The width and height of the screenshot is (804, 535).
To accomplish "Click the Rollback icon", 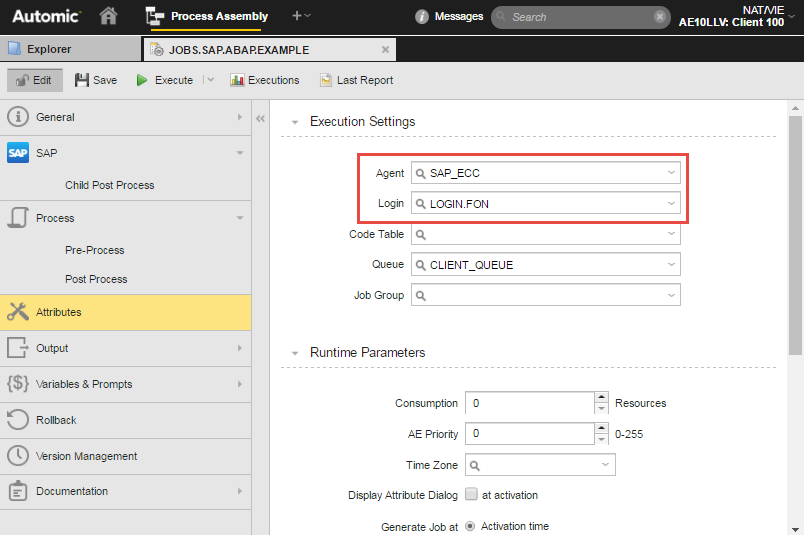I will click(x=18, y=420).
